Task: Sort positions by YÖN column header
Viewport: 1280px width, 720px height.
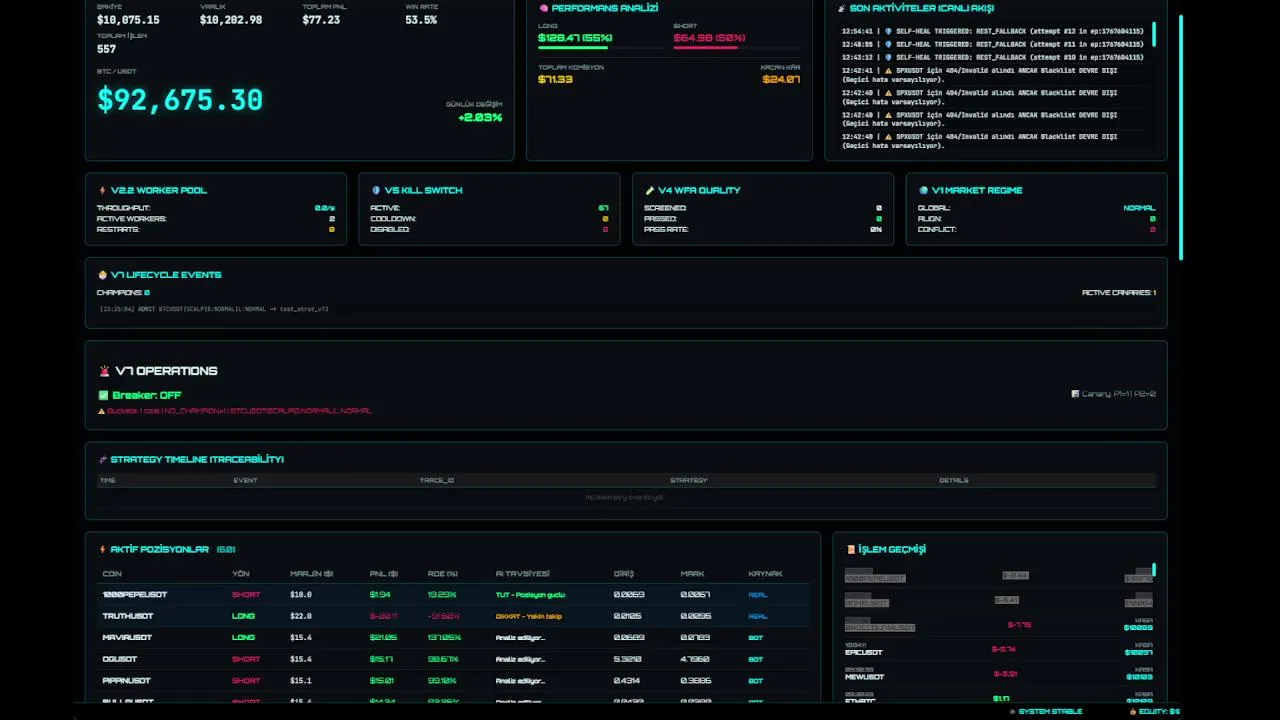Action: click(240, 574)
